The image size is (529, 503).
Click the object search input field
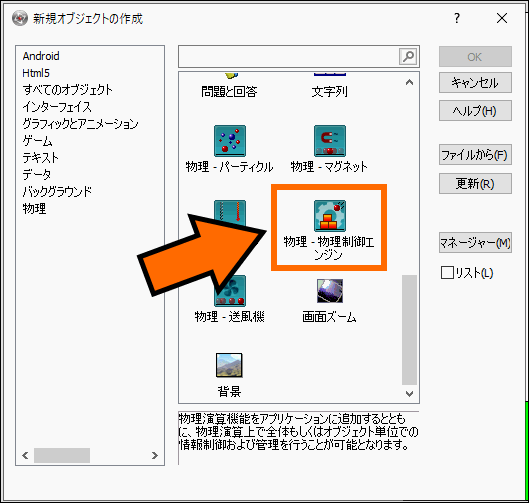tap(289, 56)
